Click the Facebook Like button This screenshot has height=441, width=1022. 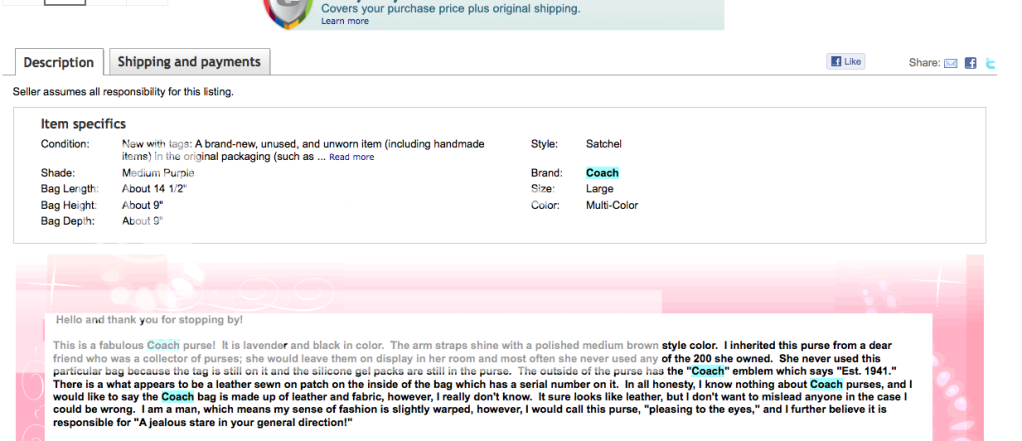click(845, 62)
